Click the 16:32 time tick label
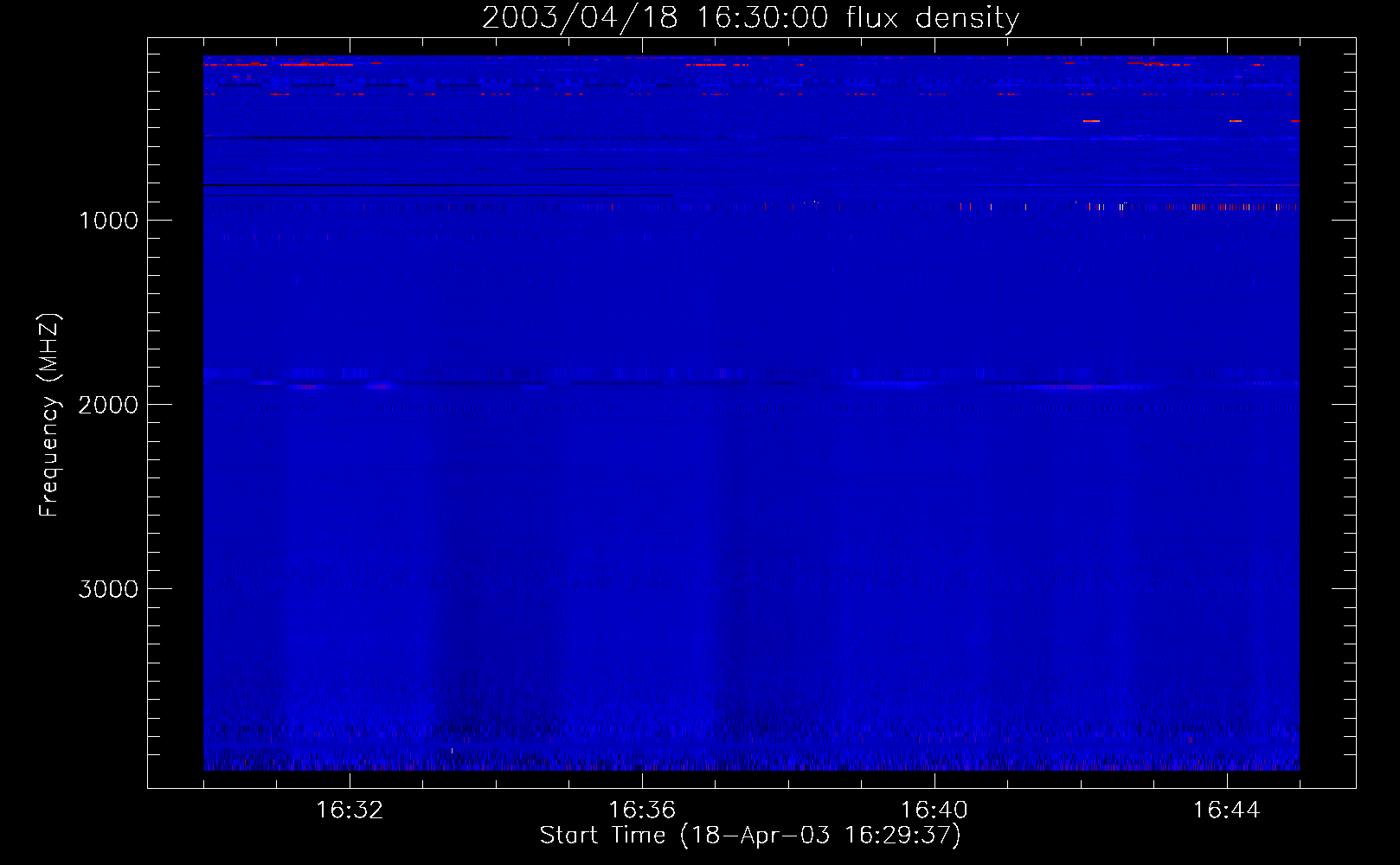 click(350, 811)
